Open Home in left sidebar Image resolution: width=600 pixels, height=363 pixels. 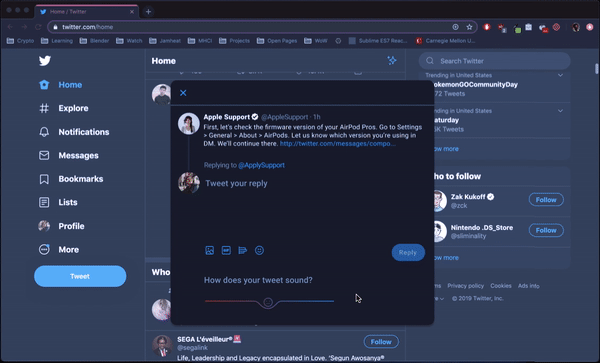(x=61, y=85)
